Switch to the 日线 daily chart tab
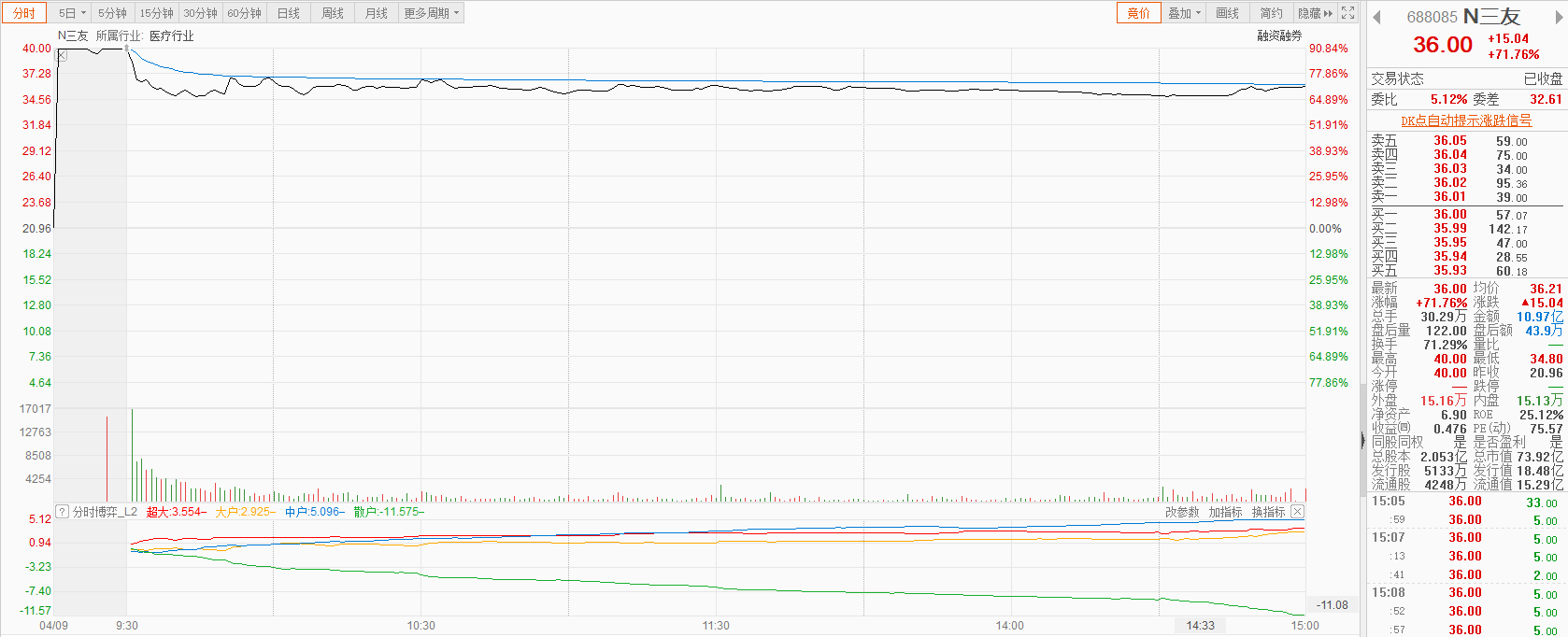This screenshot has height=637, width=1568. (x=289, y=13)
